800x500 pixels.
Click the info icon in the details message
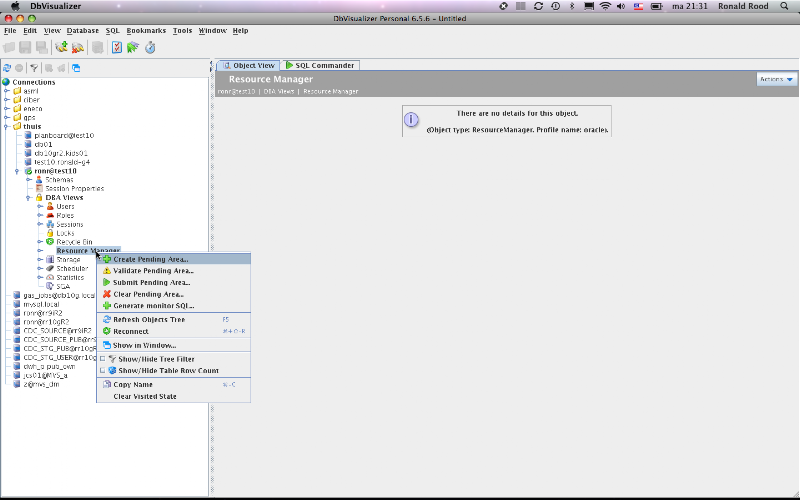pyautogui.click(x=411, y=120)
